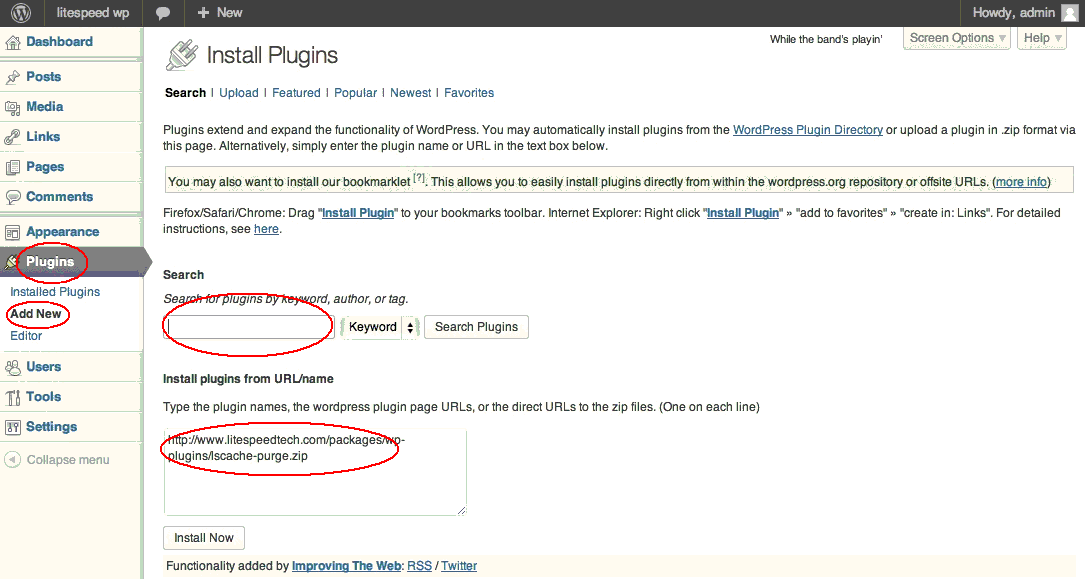Screen dimensions: 1085x579
Task: Expand the Screen Options panel
Action: (x=957, y=38)
